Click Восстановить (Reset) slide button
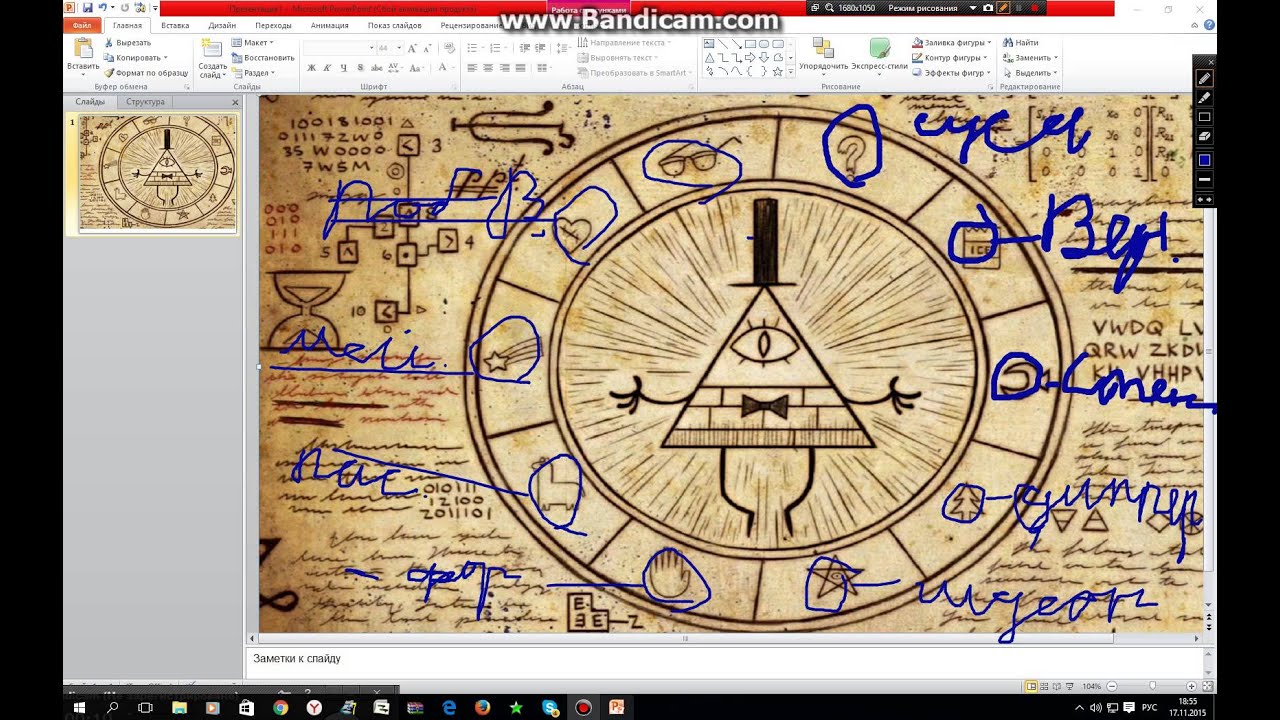Screen dimensions: 1280x720 click(x=264, y=58)
